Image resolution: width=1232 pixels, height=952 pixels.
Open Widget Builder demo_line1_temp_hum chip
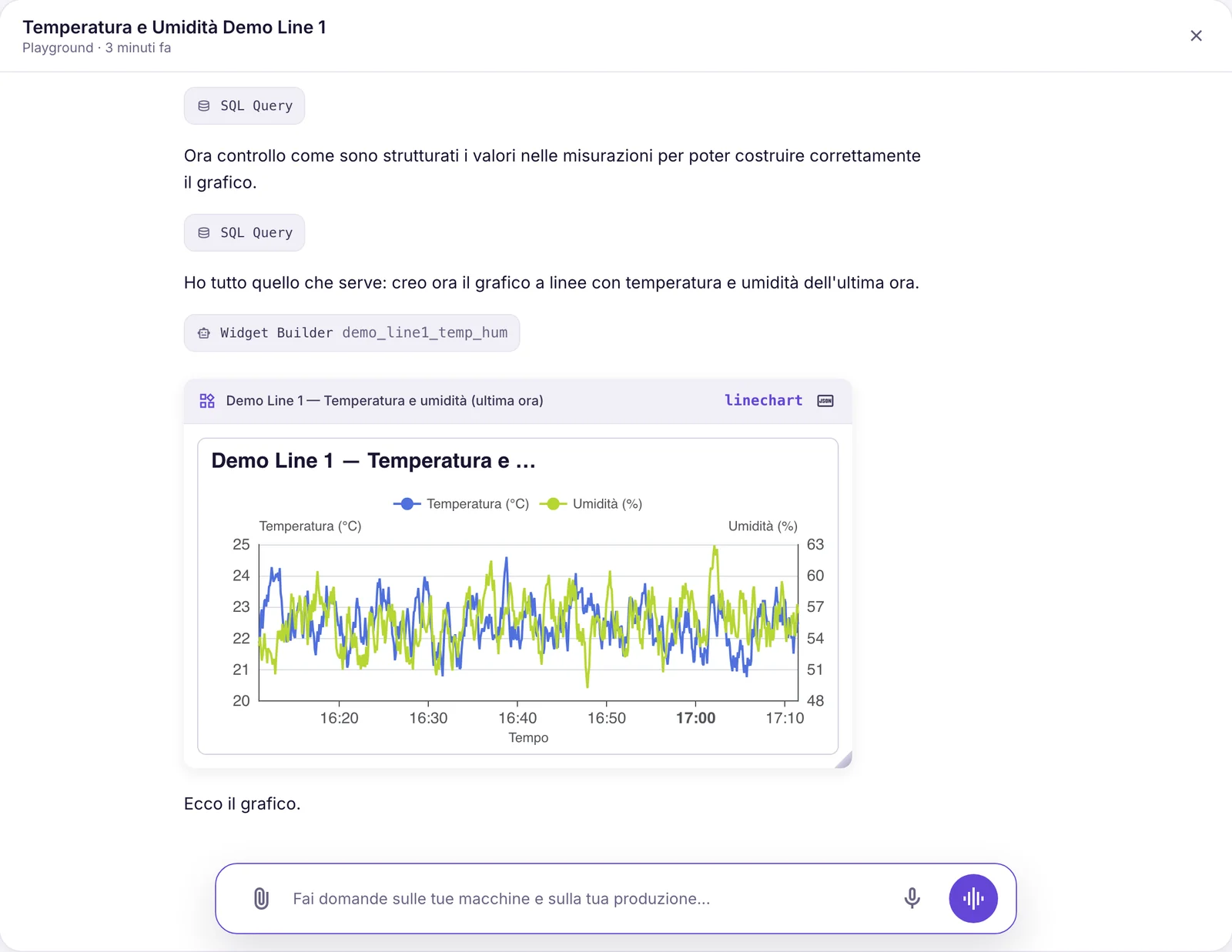click(x=352, y=332)
